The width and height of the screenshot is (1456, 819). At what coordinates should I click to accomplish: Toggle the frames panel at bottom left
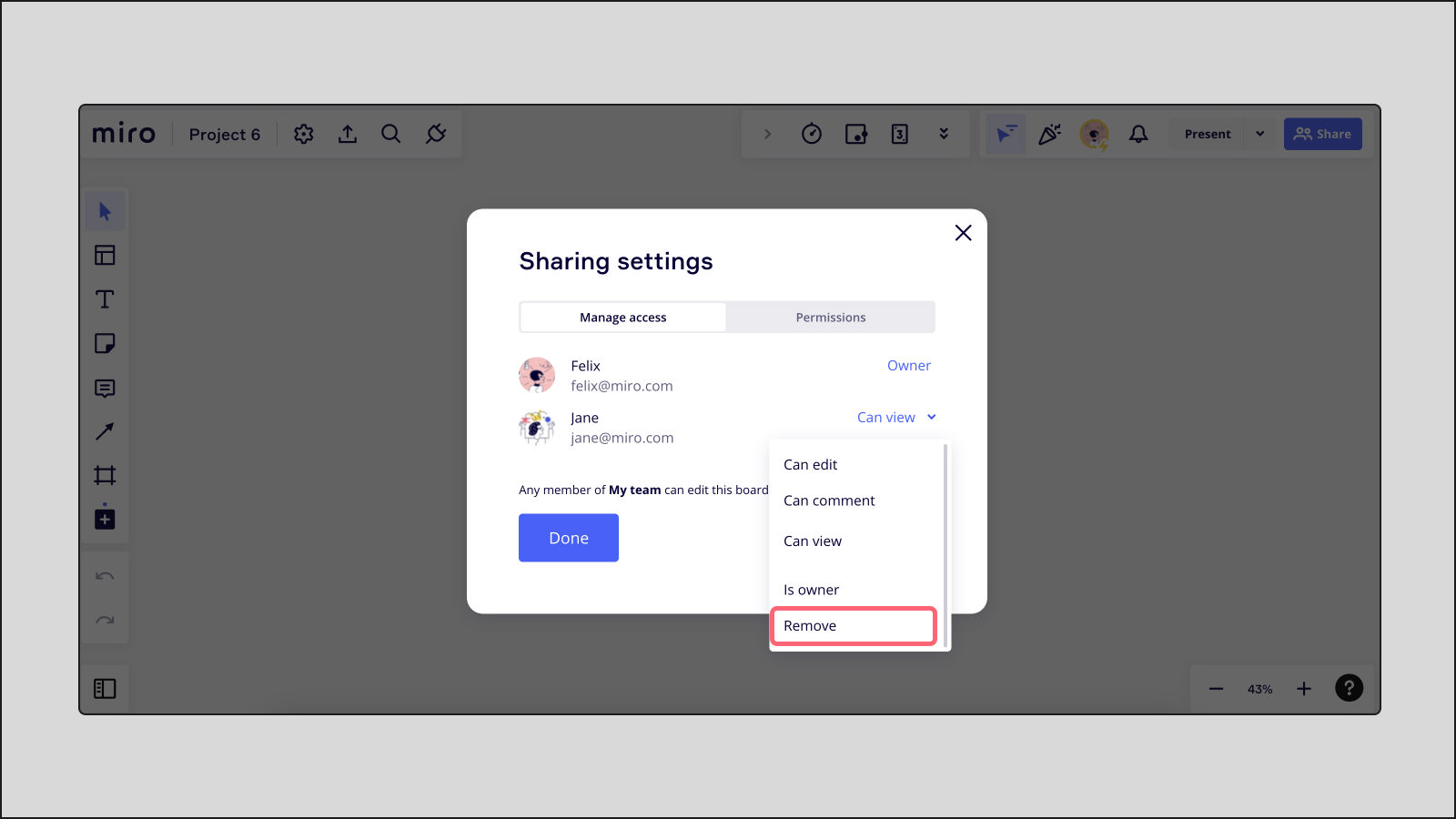(x=105, y=689)
